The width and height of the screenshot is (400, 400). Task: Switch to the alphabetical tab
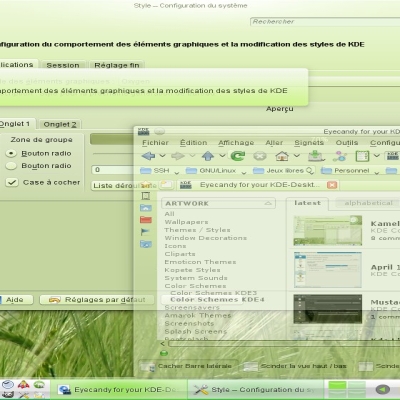[368, 203]
